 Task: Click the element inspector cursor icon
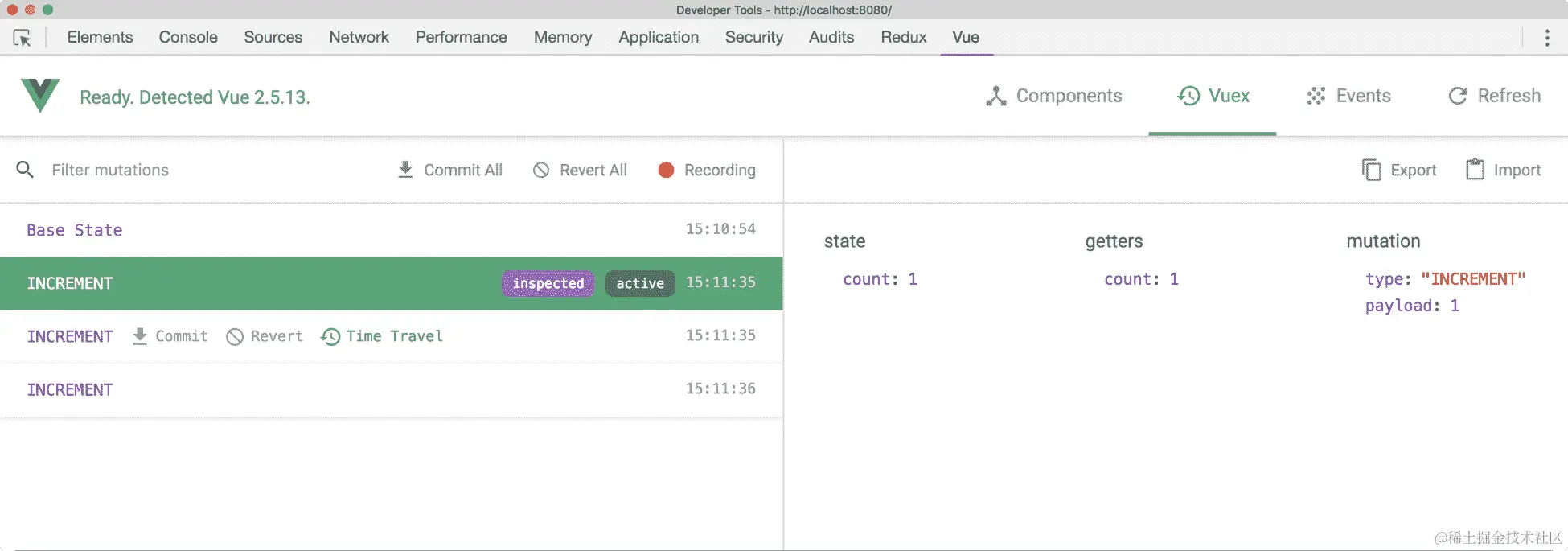pos(23,38)
